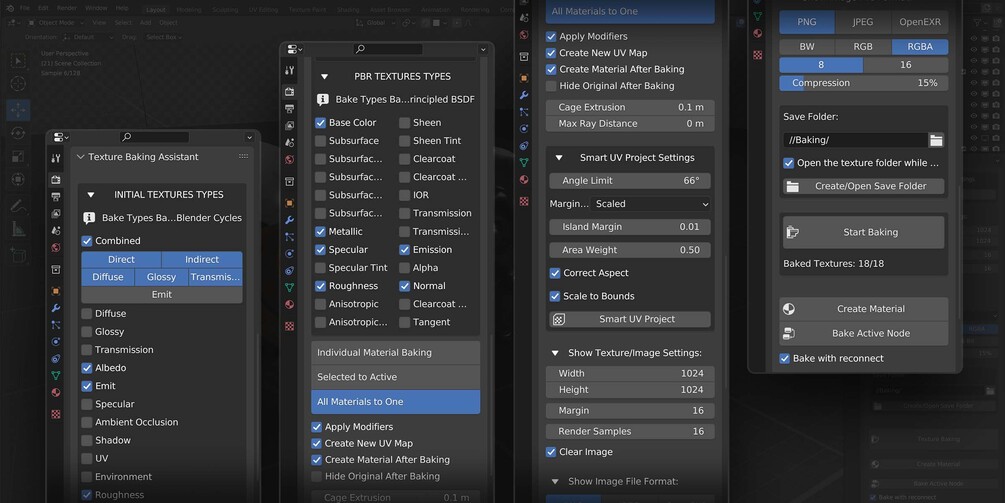The height and width of the screenshot is (503, 1005).
Task: Click info icon beside Bake Types Ba...rincipled BSDF
Action: 323,99
